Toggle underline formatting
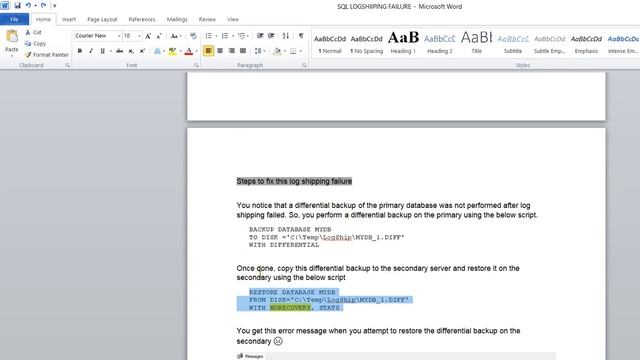This screenshot has width=640, height=360. tap(102, 51)
